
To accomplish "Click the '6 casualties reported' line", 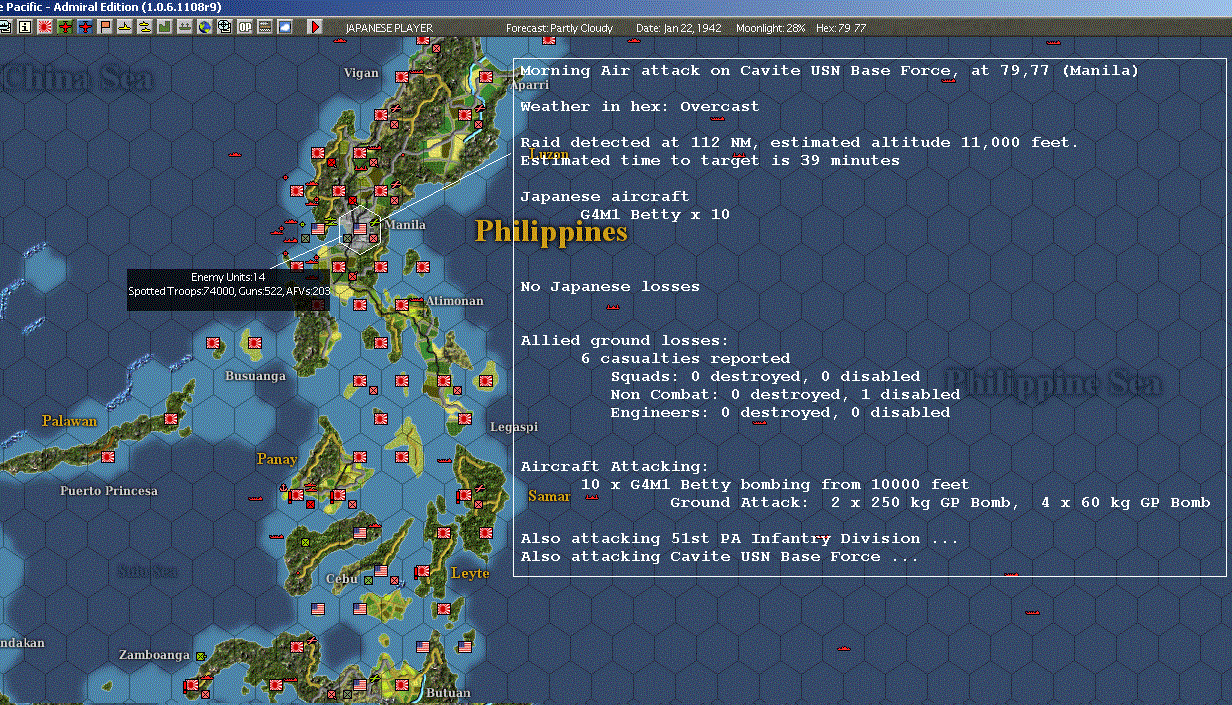I will click(685, 359).
